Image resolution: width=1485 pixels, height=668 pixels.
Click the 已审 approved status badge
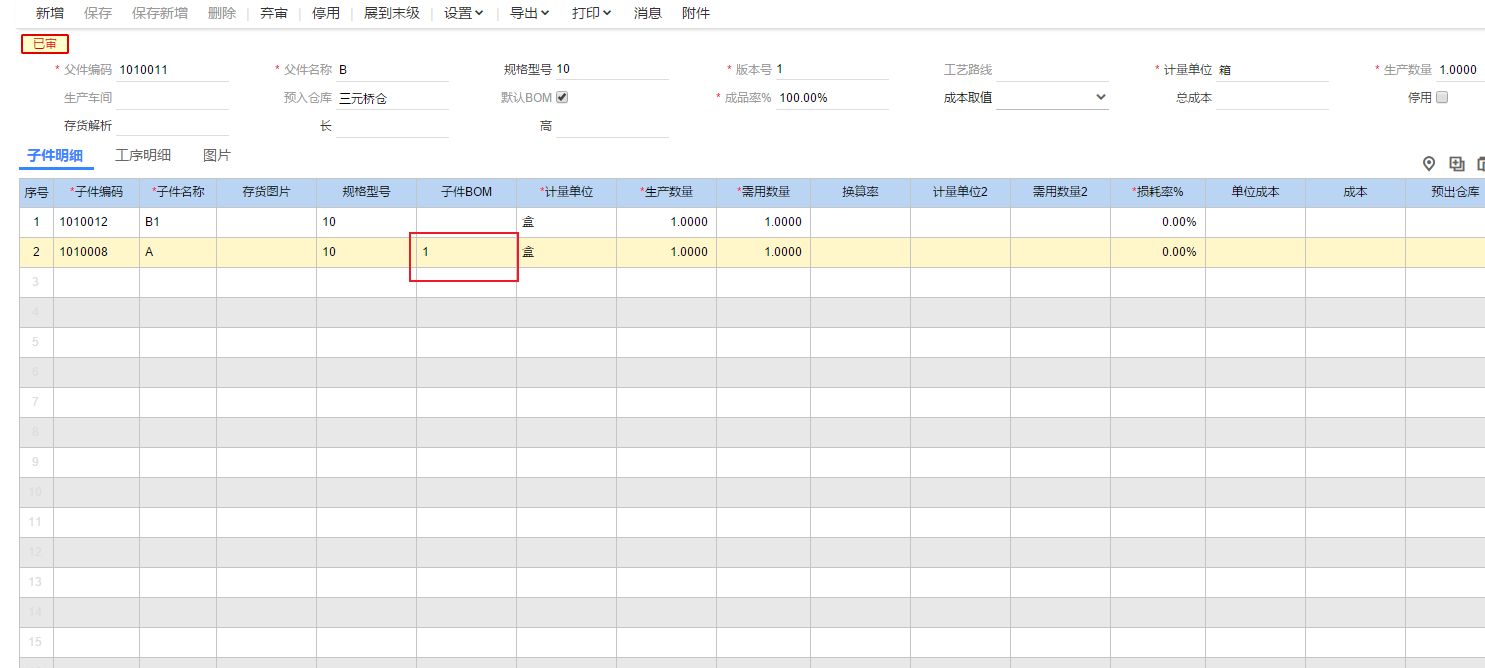45,44
